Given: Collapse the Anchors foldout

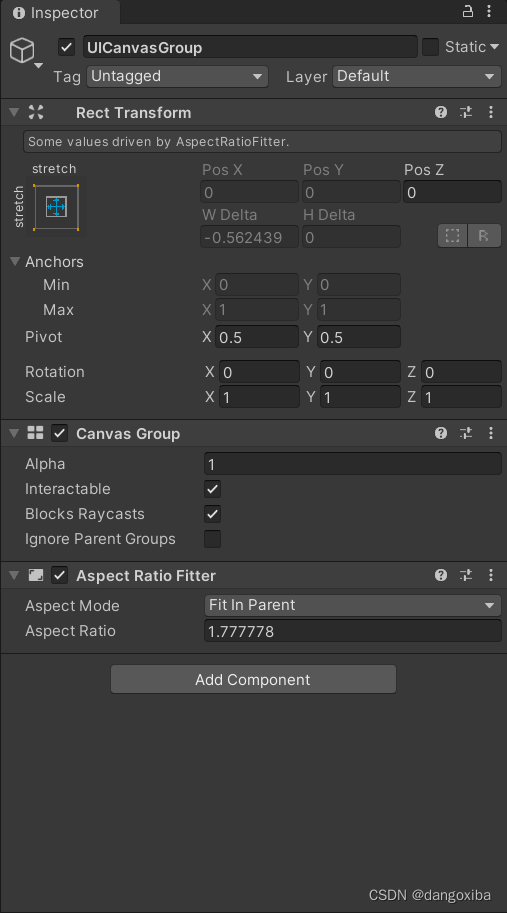Looking at the screenshot, I should [x=15, y=261].
